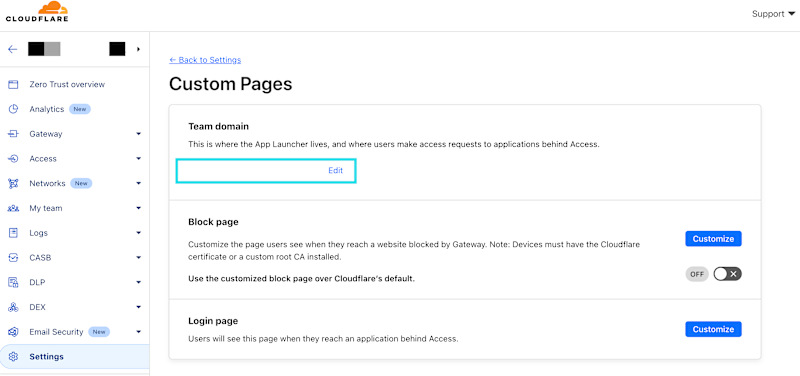Viewport: 800px width, 376px height.
Task: Select Networks in the sidebar
Action: (x=47, y=183)
